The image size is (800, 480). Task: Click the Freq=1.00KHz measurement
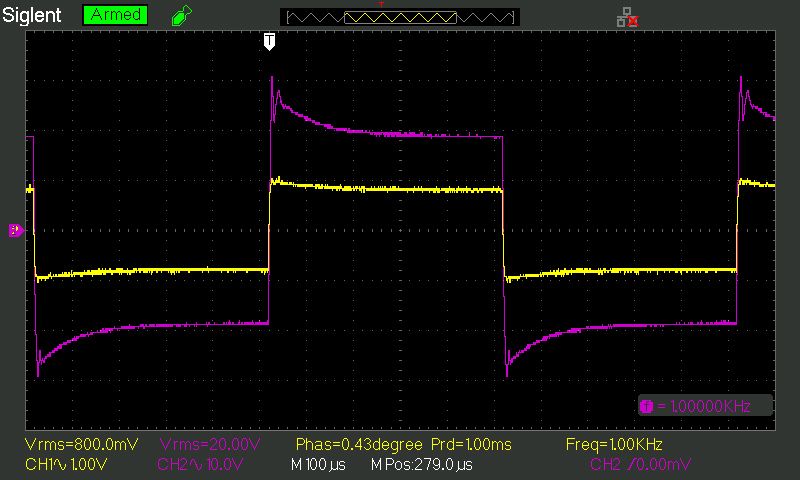click(x=614, y=444)
